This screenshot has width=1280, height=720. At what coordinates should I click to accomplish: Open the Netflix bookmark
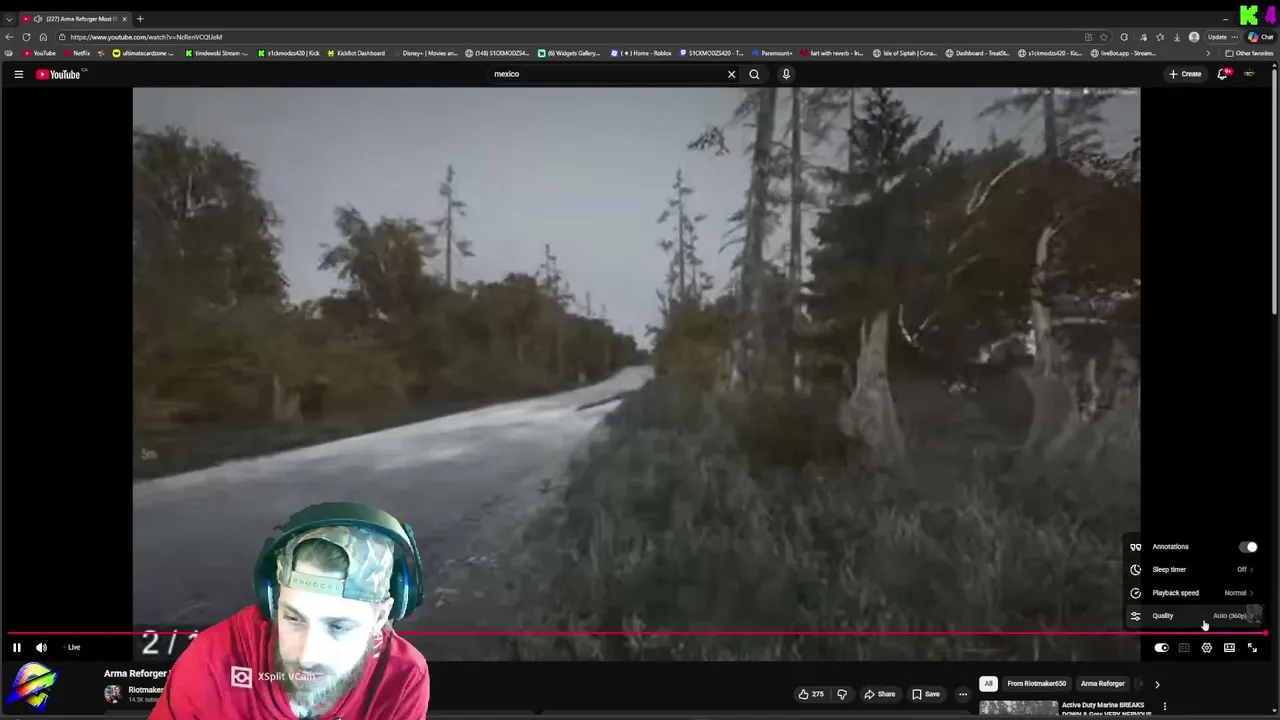(76, 53)
